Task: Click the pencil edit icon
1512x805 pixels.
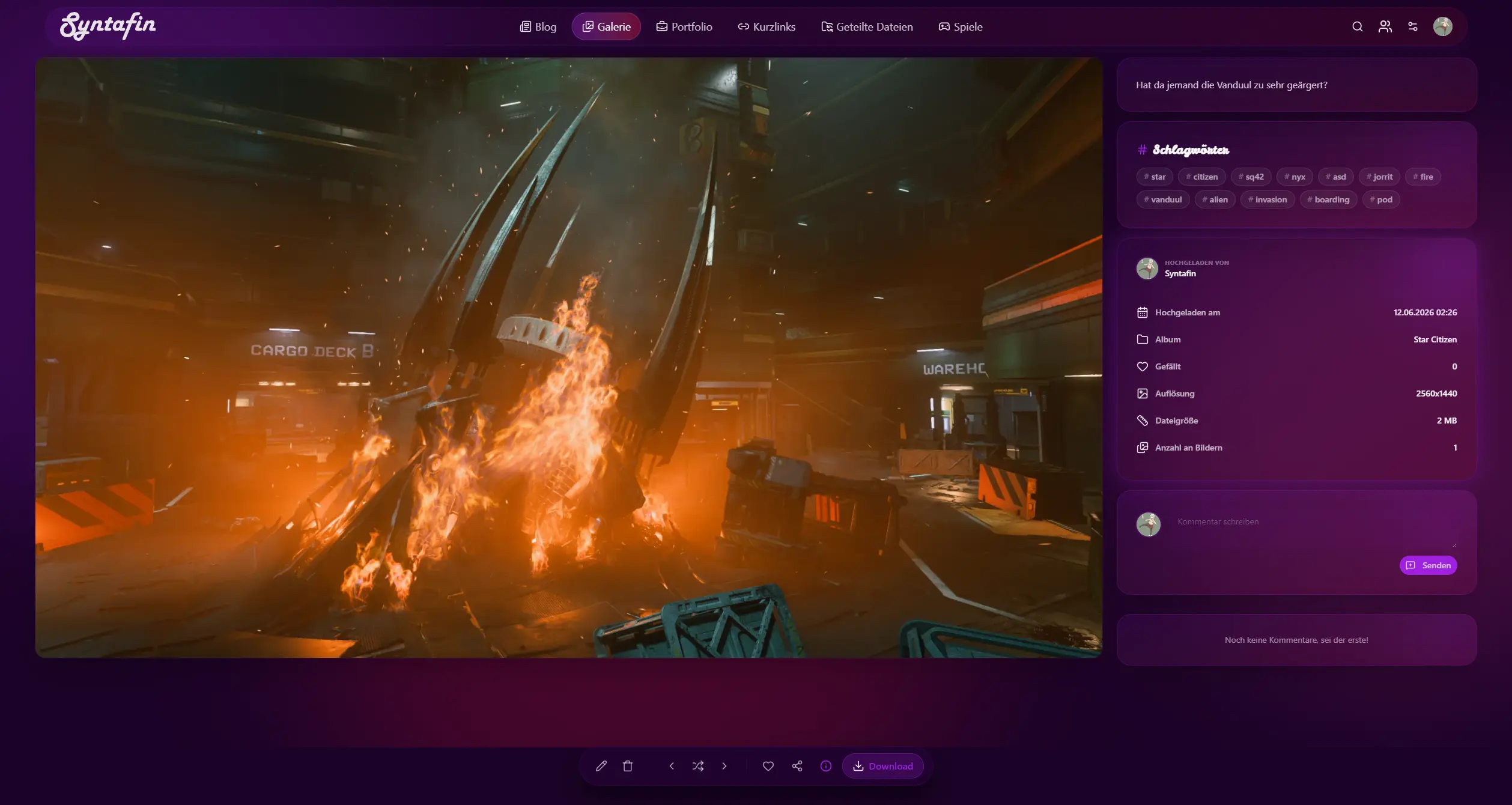Action: click(601, 766)
